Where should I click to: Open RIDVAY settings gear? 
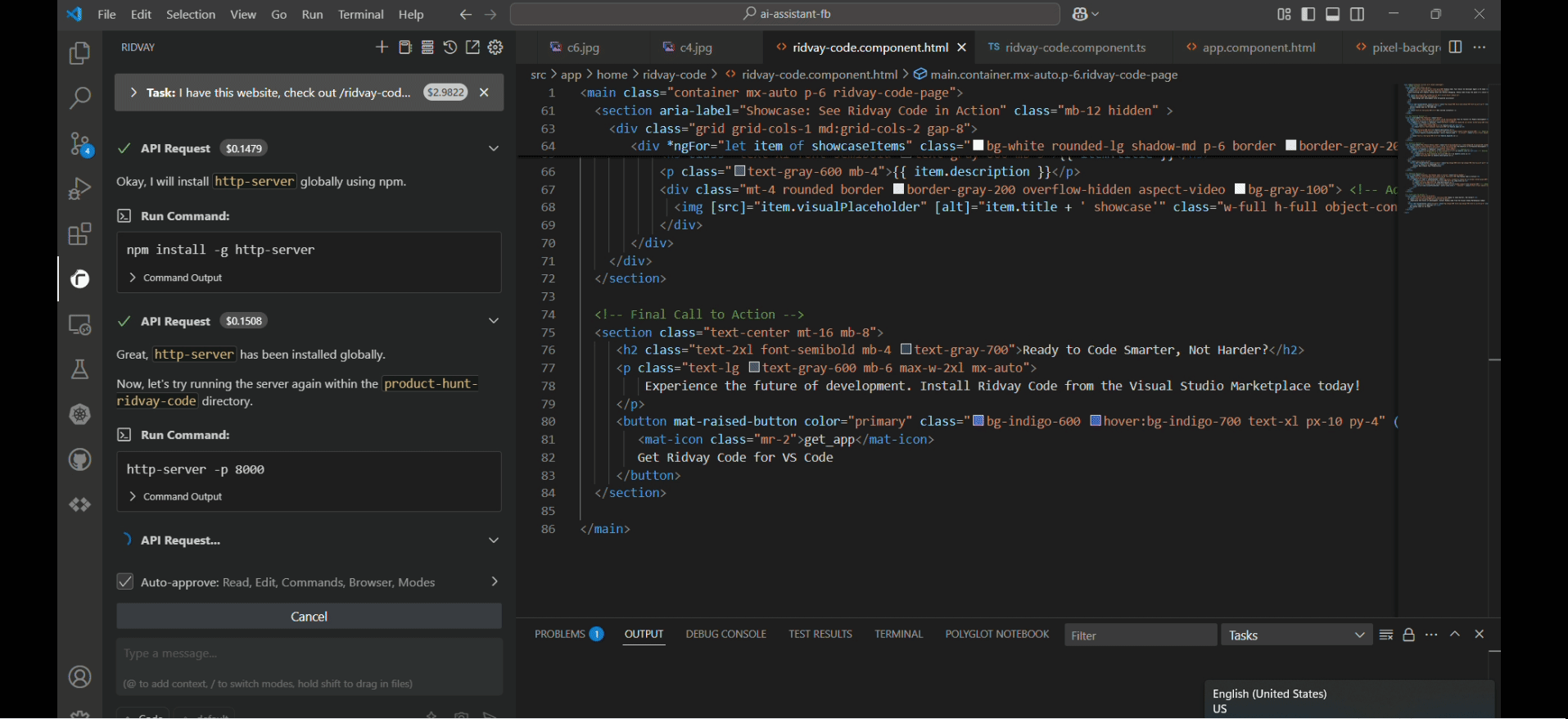(495, 47)
